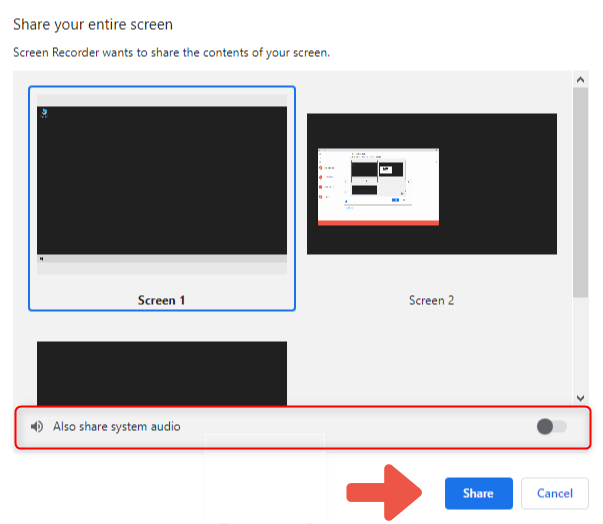Click the "Screen 1" label text
The image size is (603, 524).
coord(162,300)
